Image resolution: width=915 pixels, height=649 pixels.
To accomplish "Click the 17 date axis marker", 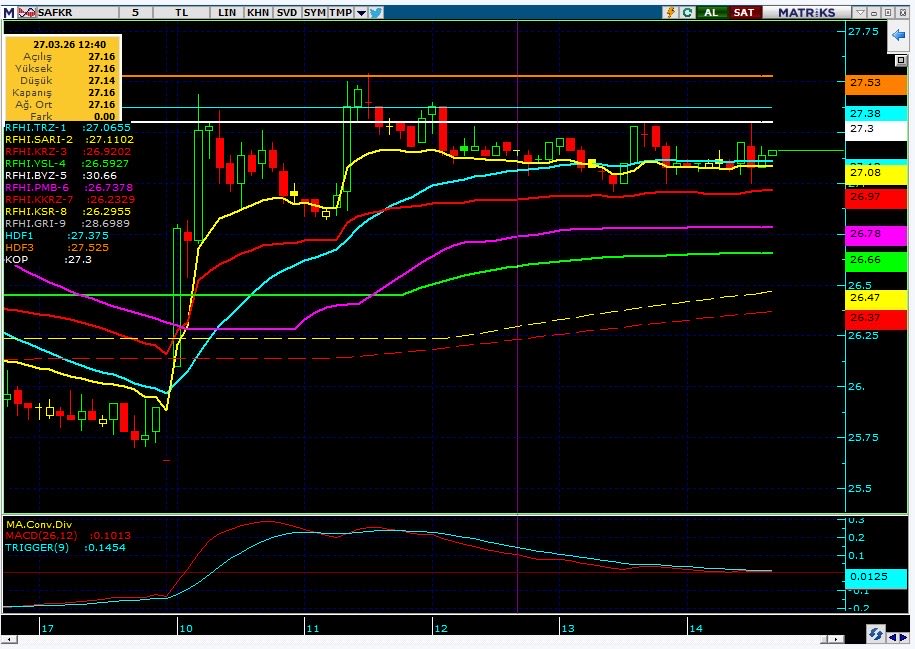I will click(x=47, y=629).
